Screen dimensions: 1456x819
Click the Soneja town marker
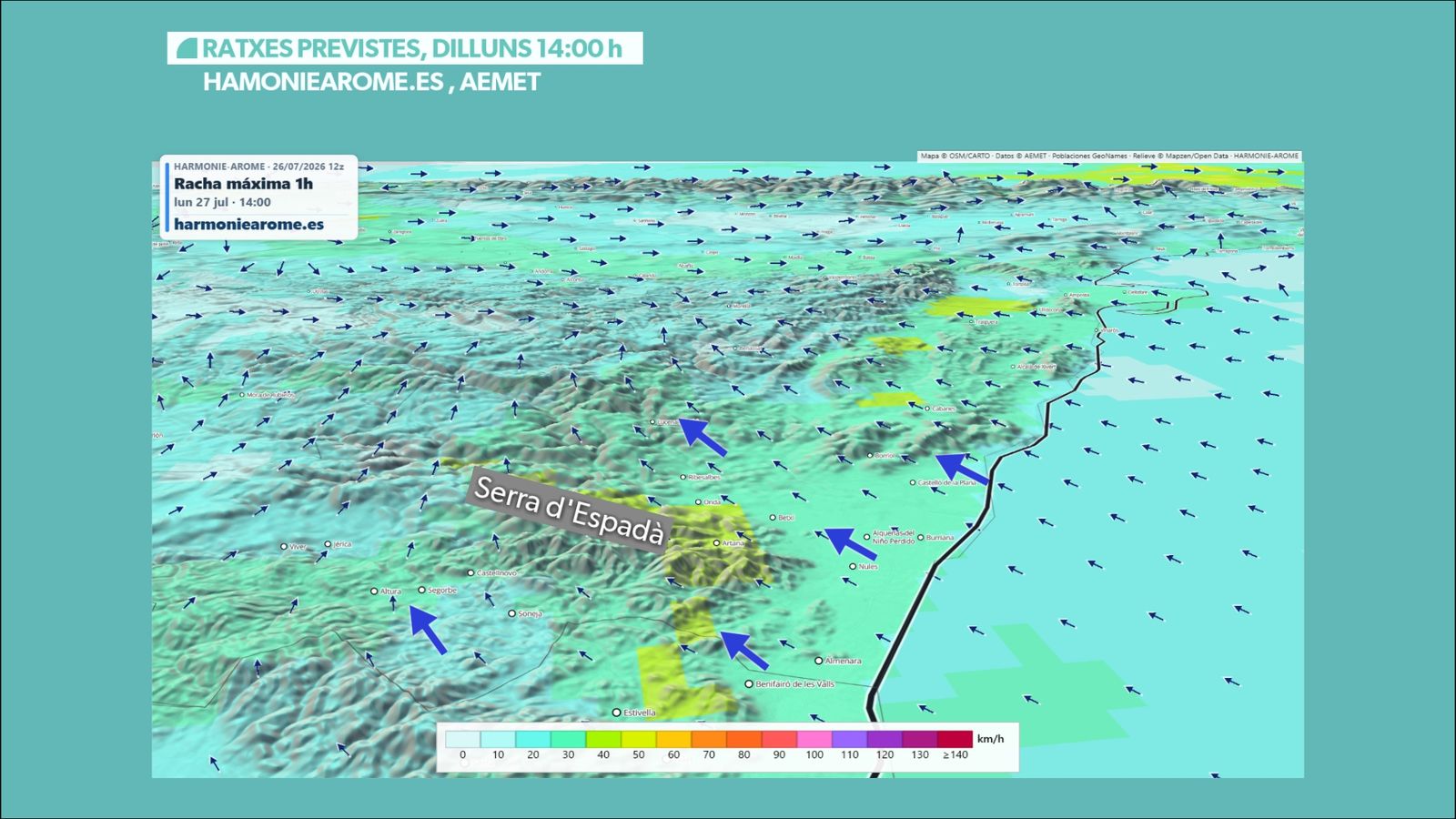(511, 613)
